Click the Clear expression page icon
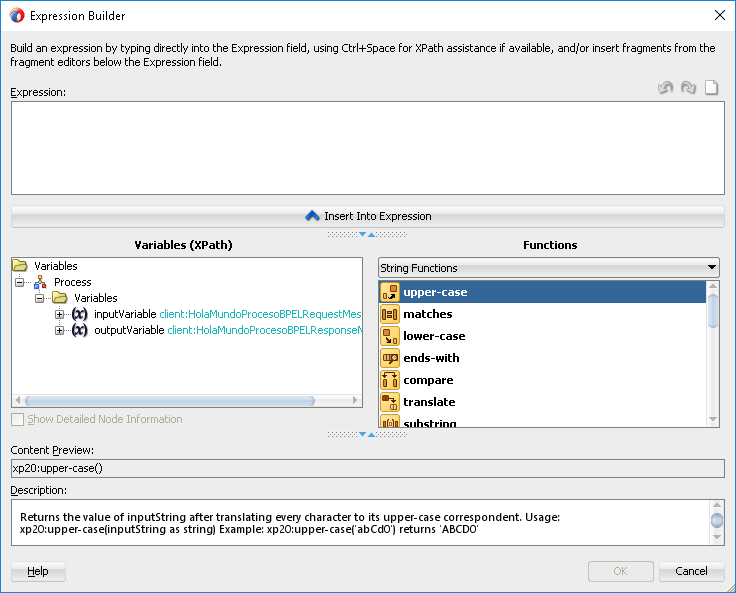Screen dimensions: 736x593 (x=711, y=88)
